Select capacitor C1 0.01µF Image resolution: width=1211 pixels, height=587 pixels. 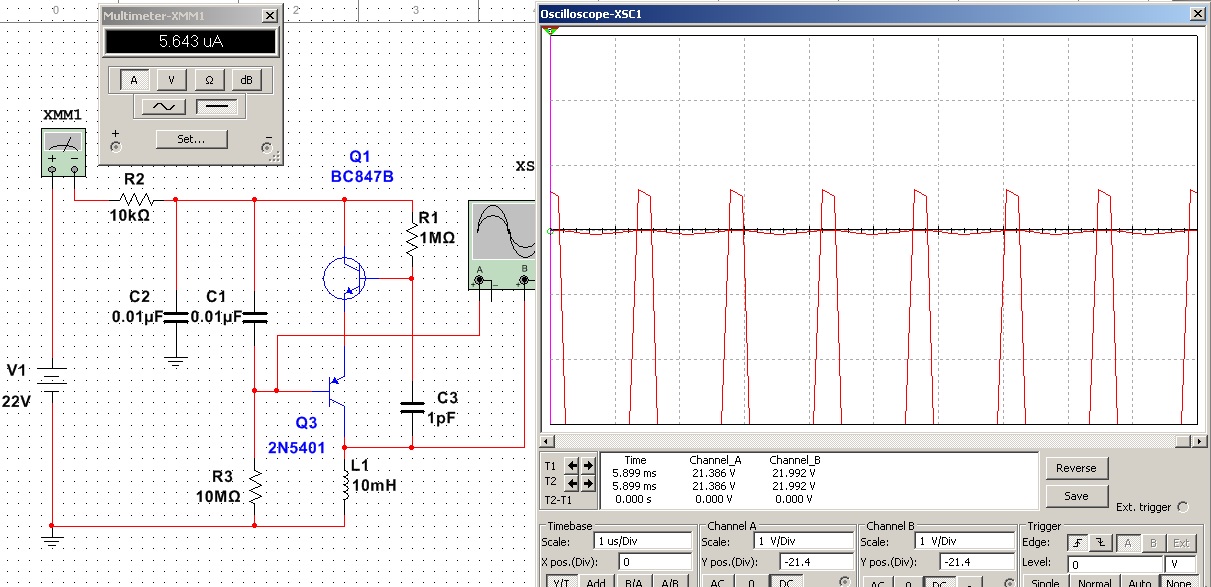coord(254,317)
